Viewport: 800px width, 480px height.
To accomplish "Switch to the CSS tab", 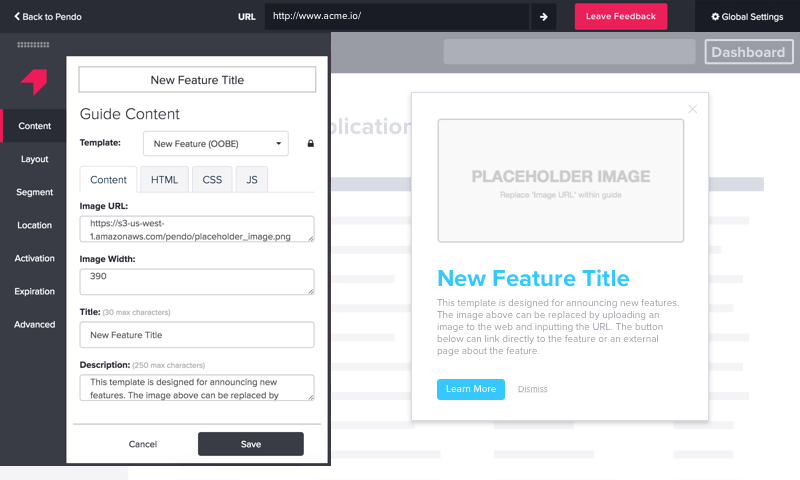I will click(212, 180).
